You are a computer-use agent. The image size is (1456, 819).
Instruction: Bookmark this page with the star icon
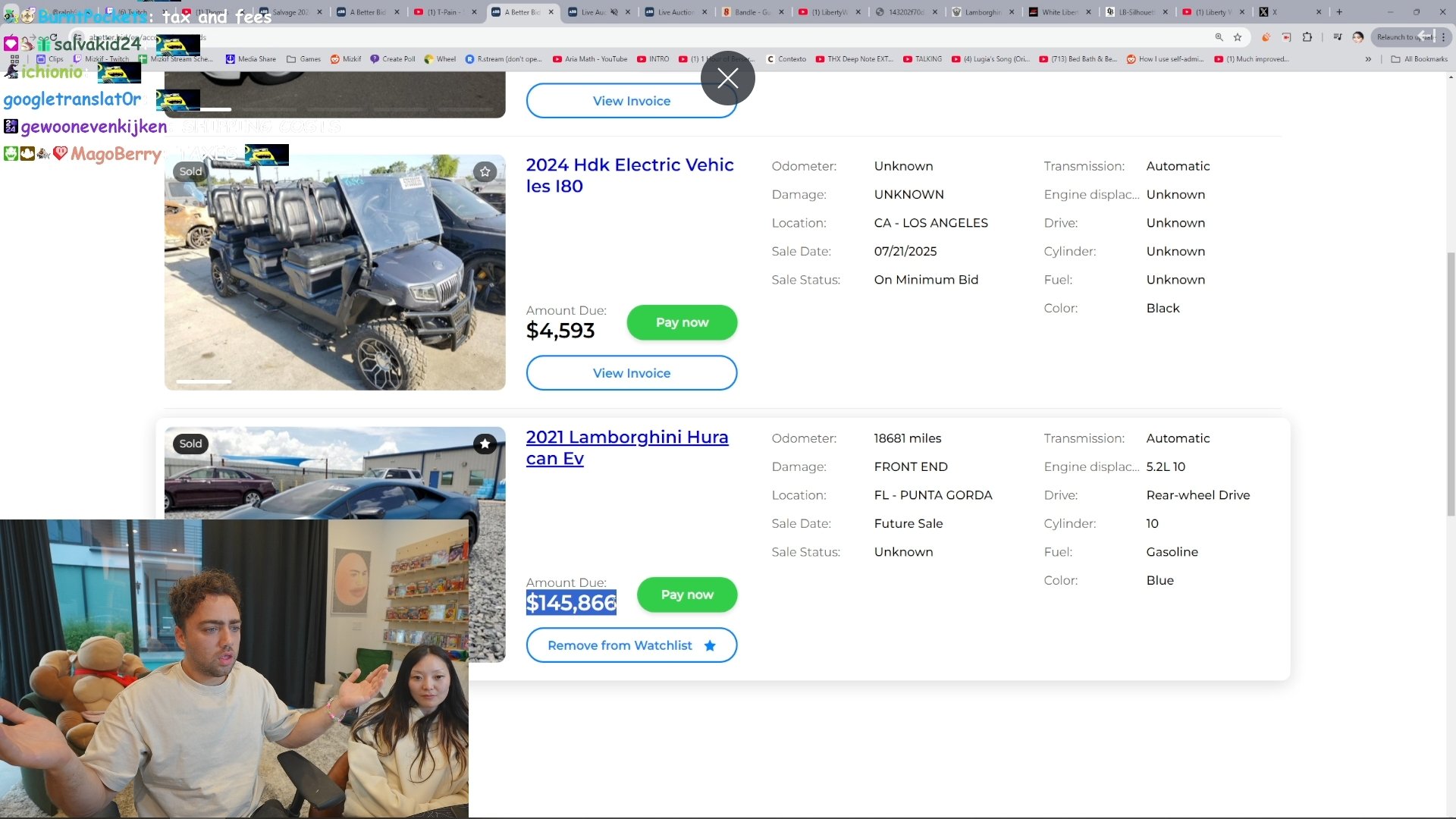1238,37
